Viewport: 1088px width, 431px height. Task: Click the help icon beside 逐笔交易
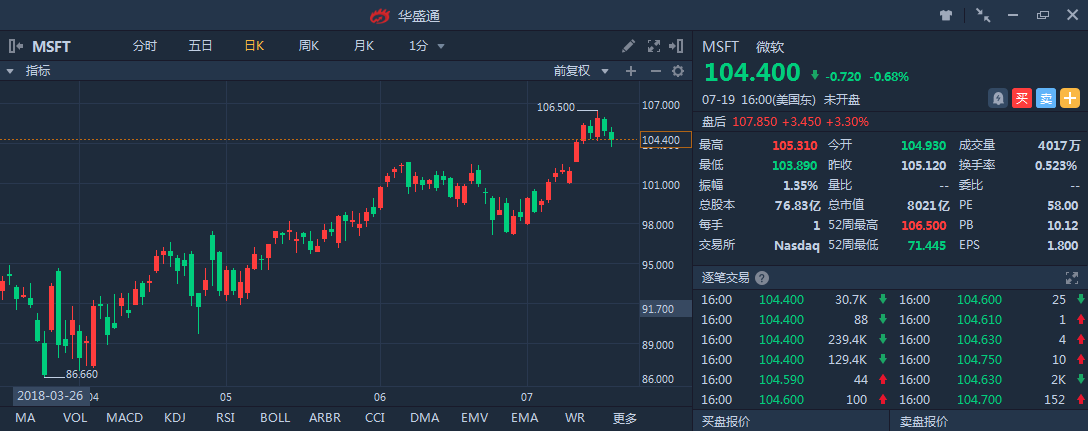pos(762,278)
